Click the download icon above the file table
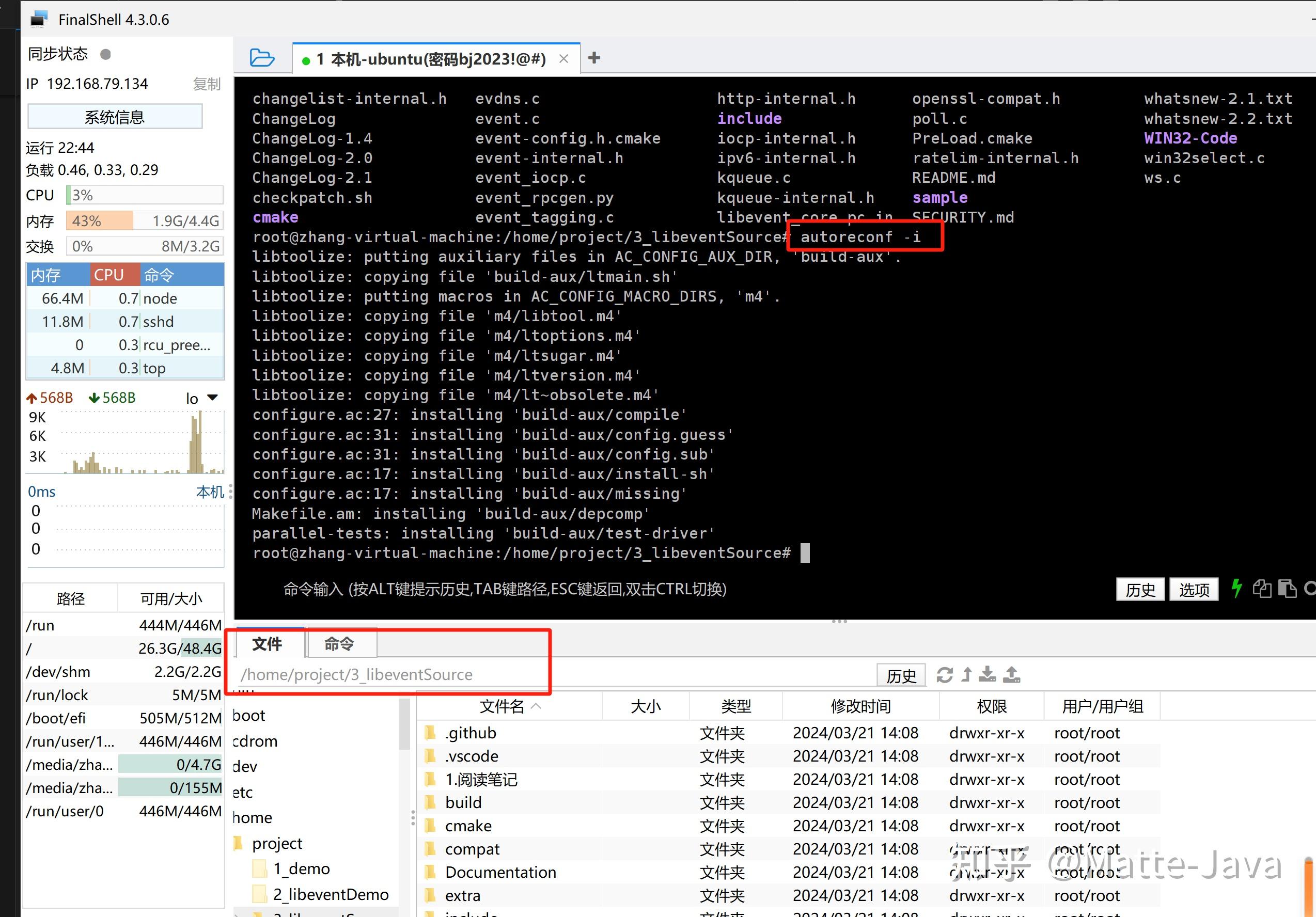 pyautogui.click(x=987, y=674)
